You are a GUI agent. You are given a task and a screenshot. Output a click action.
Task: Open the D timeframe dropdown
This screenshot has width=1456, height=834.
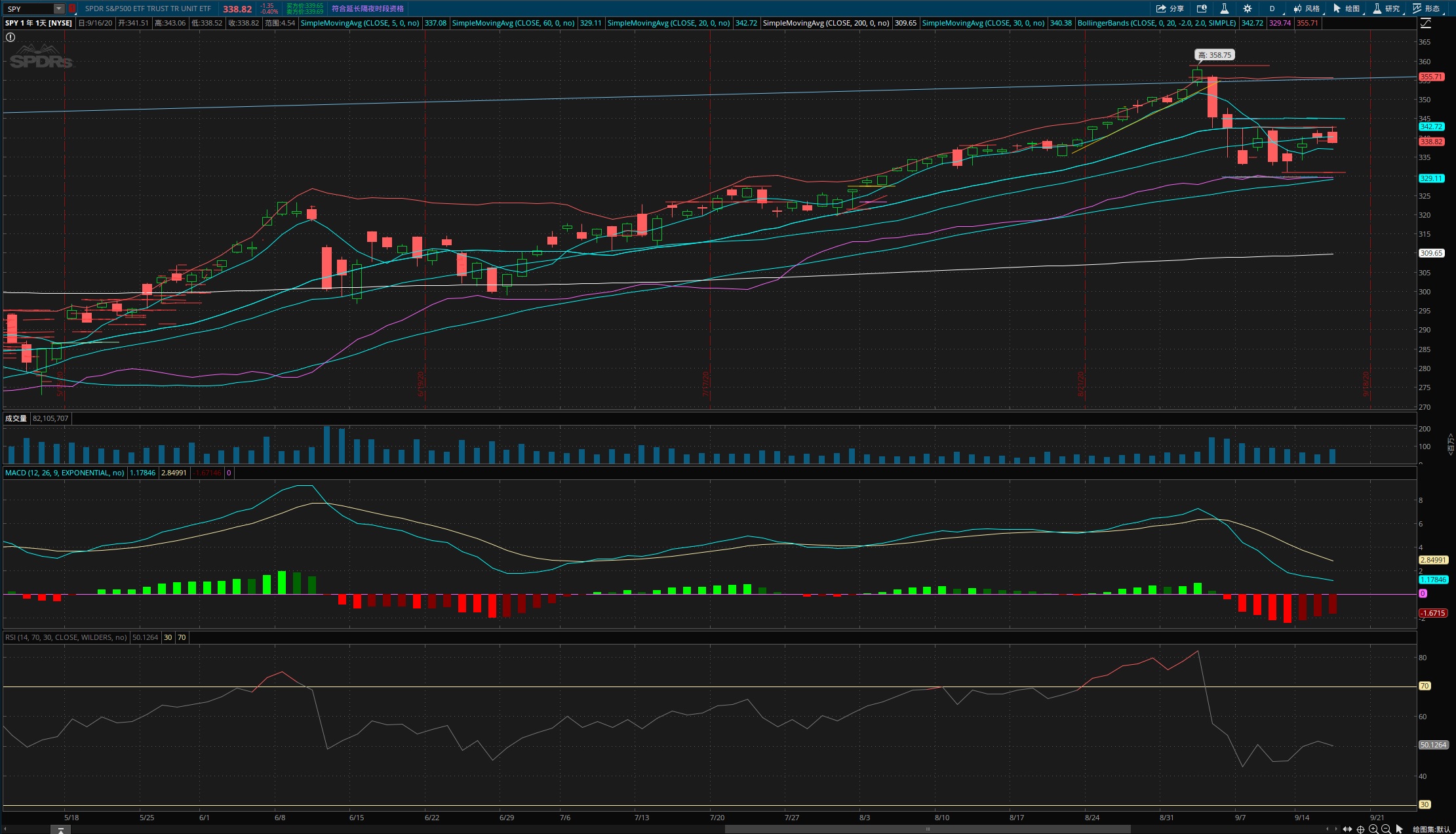1272,9
